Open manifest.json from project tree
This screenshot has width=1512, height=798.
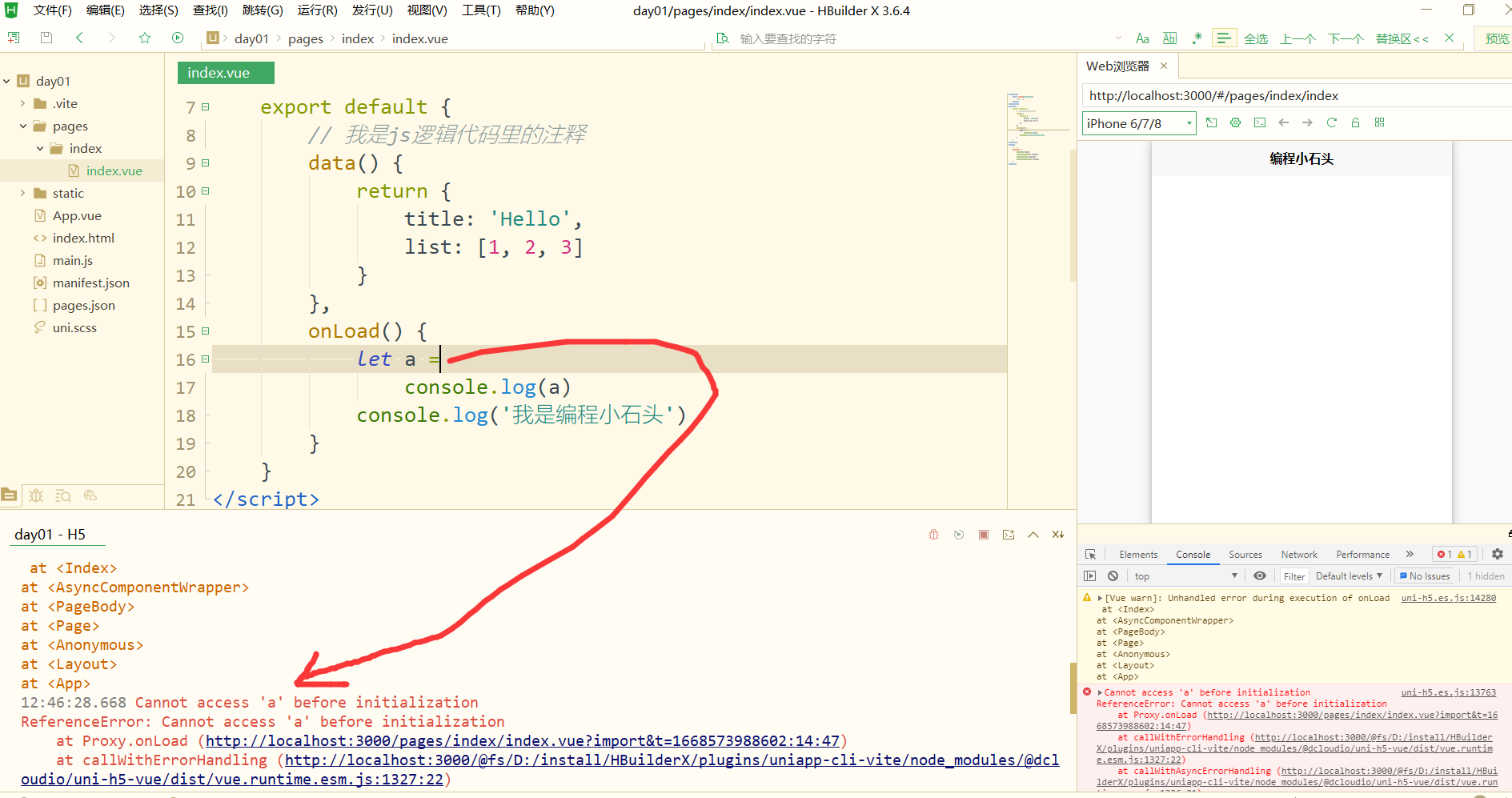pyautogui.click(x=90, y=283)
